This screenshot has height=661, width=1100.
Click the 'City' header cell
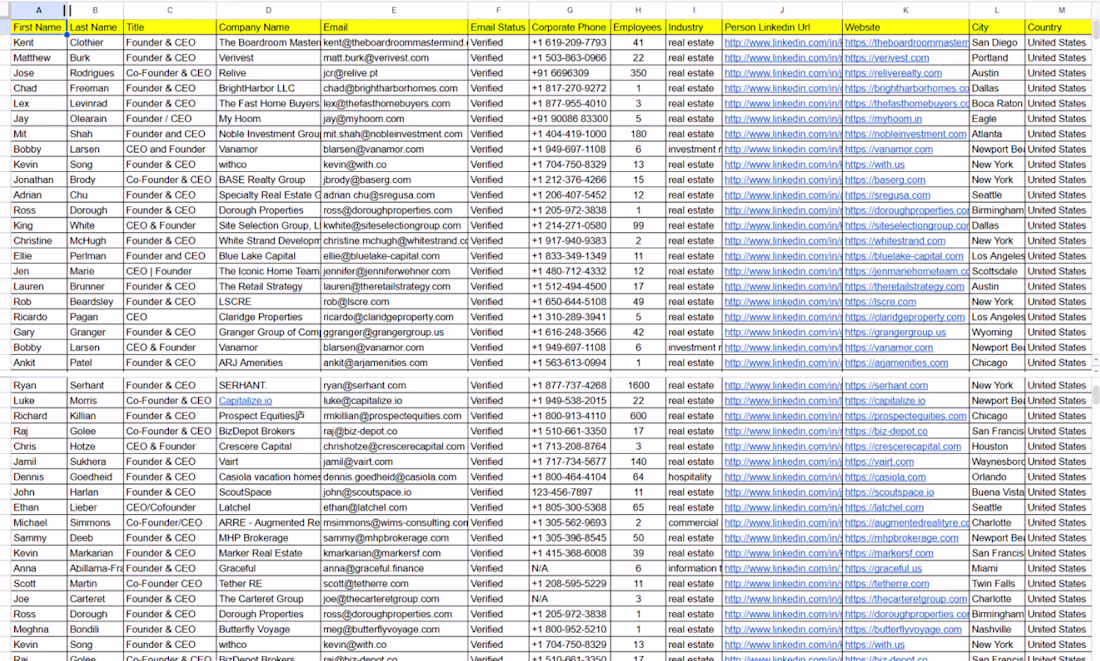click(997, 27)
